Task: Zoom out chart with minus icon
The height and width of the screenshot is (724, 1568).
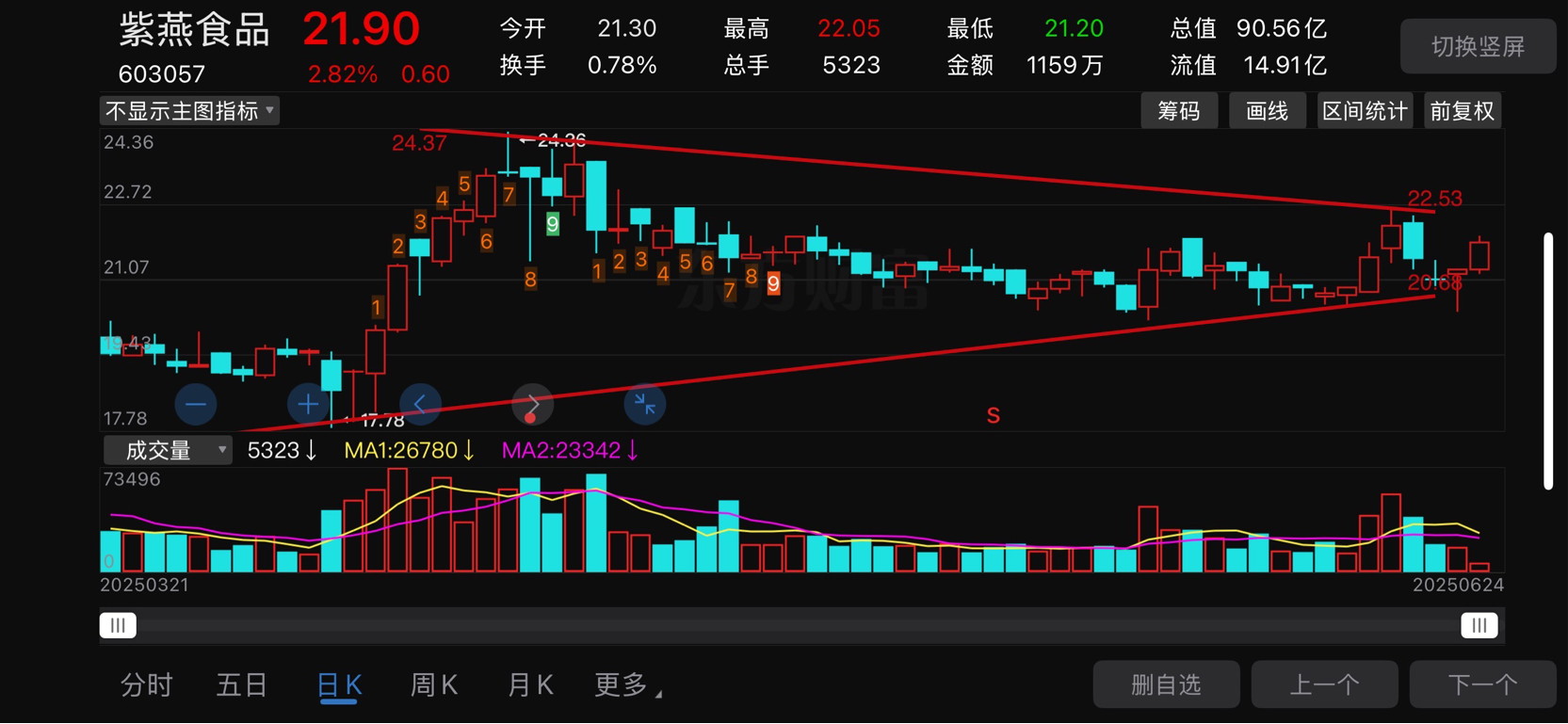Action: point(196,405)
